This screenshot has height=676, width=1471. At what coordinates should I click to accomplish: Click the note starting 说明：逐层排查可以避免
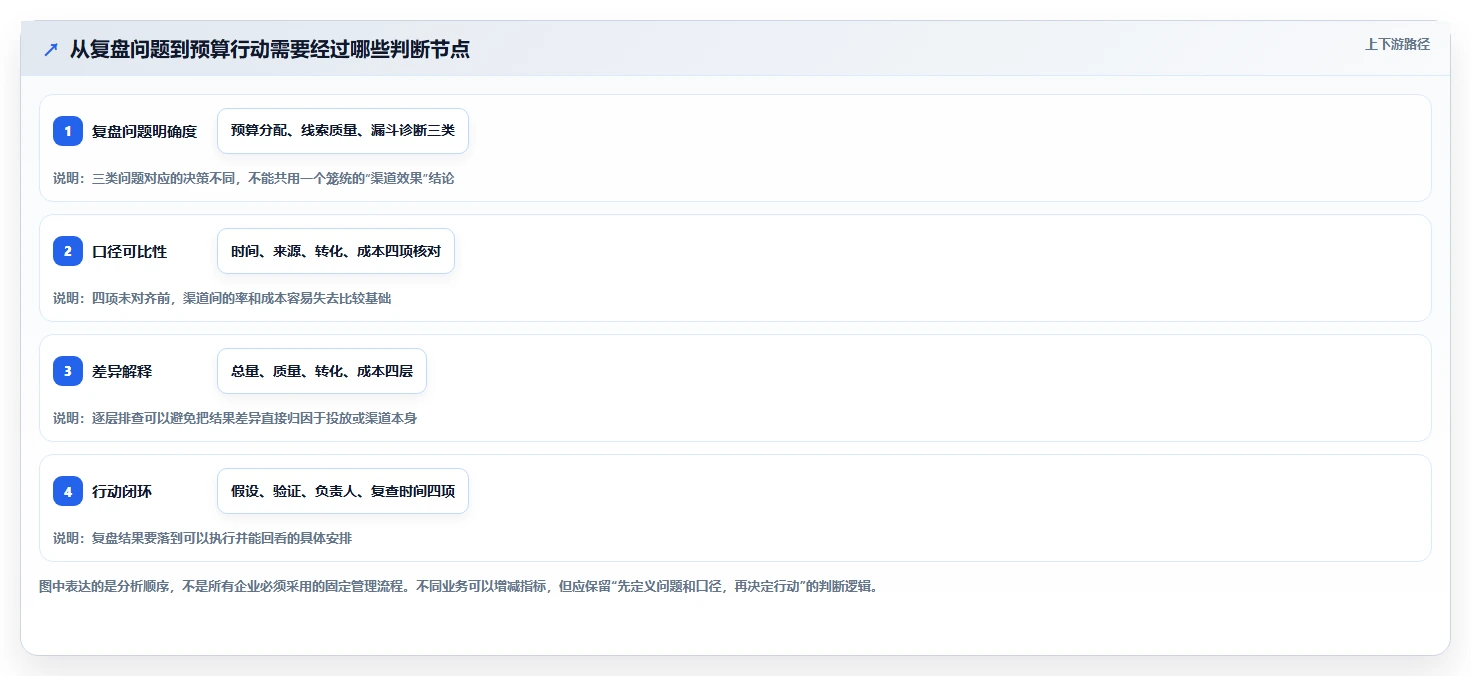(235, 418)
